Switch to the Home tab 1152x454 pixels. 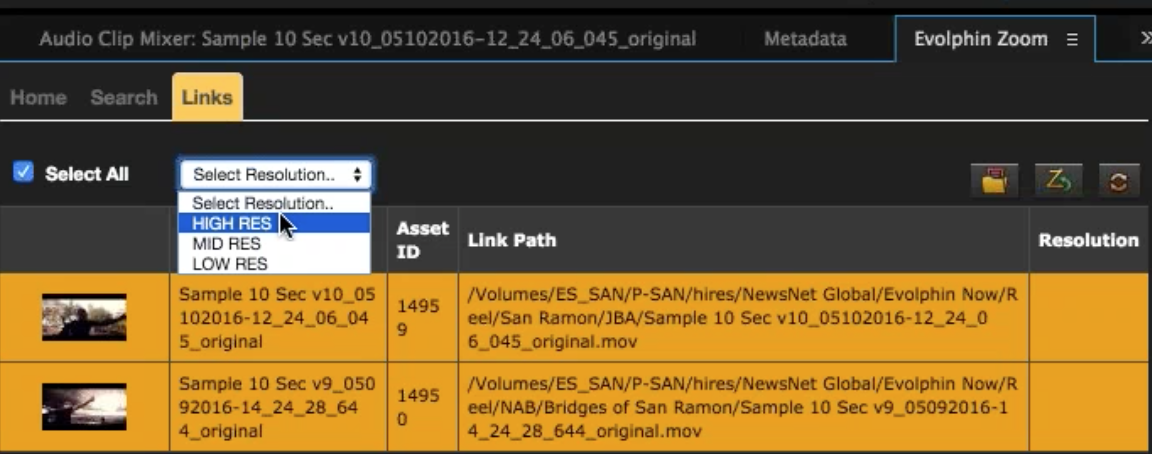pos(38,98)
